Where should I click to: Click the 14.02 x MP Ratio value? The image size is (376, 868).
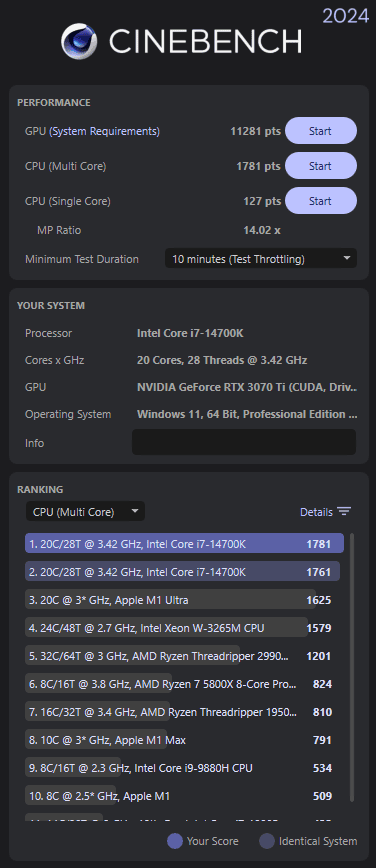pyautogui.click(x=262, y=230)
